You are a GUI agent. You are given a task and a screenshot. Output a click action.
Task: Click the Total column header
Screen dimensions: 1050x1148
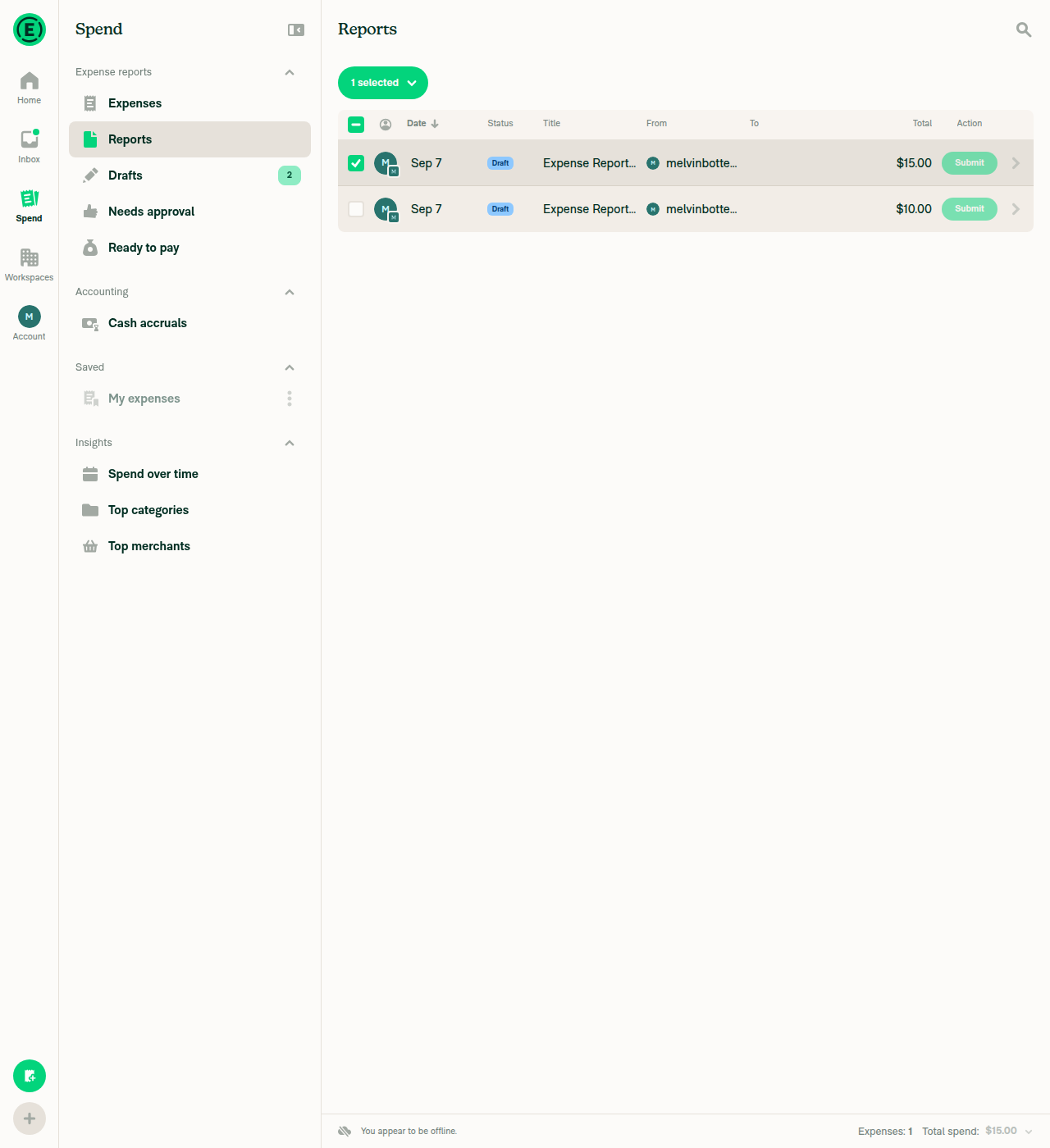pos(922,124)
